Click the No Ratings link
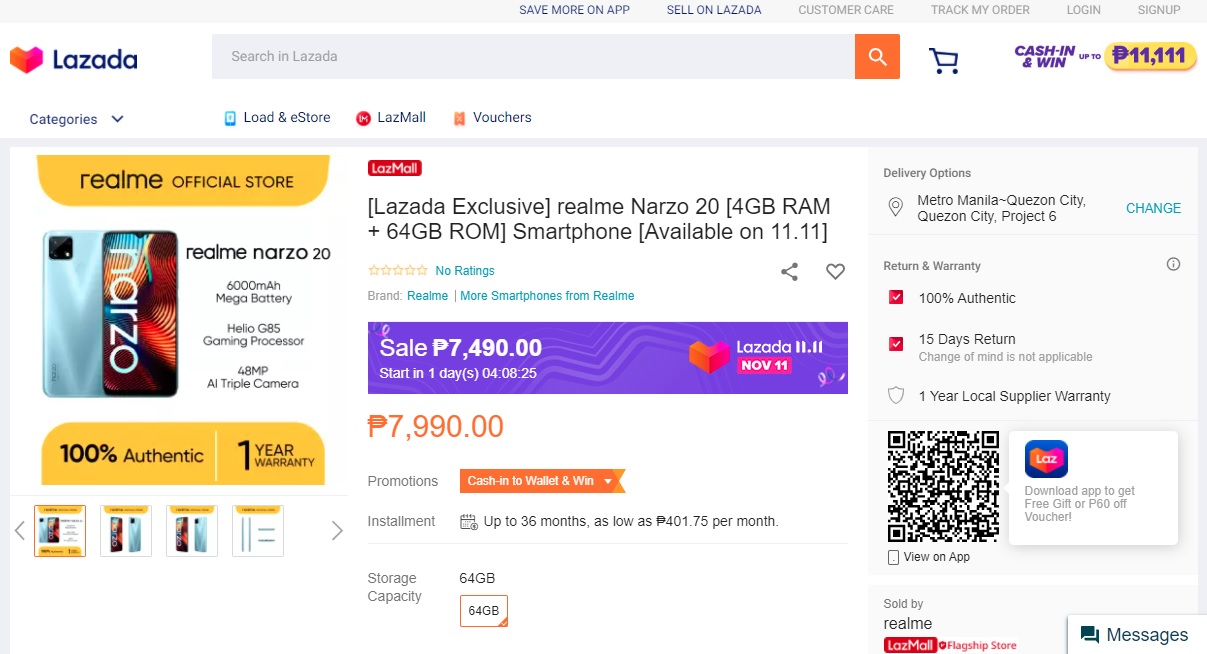This screenshot has width=1207, height=654. [465, 271]
